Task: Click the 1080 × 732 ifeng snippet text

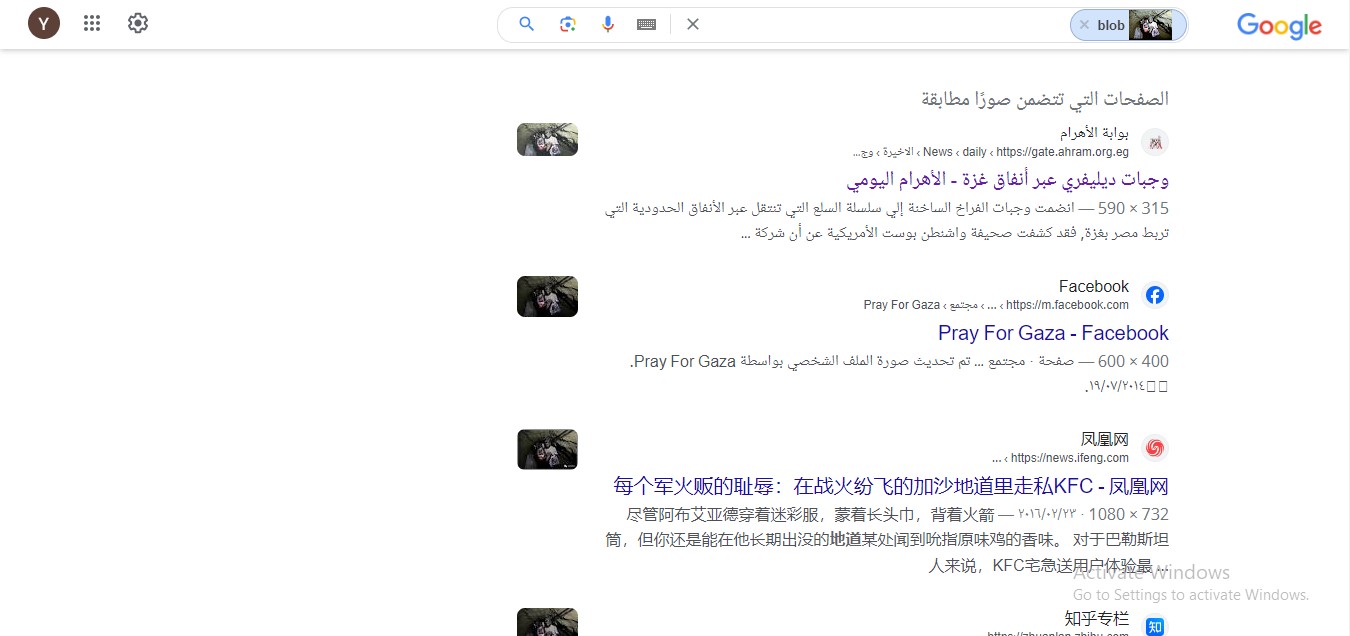Action: pyautogui.click(x=888, y=540)
